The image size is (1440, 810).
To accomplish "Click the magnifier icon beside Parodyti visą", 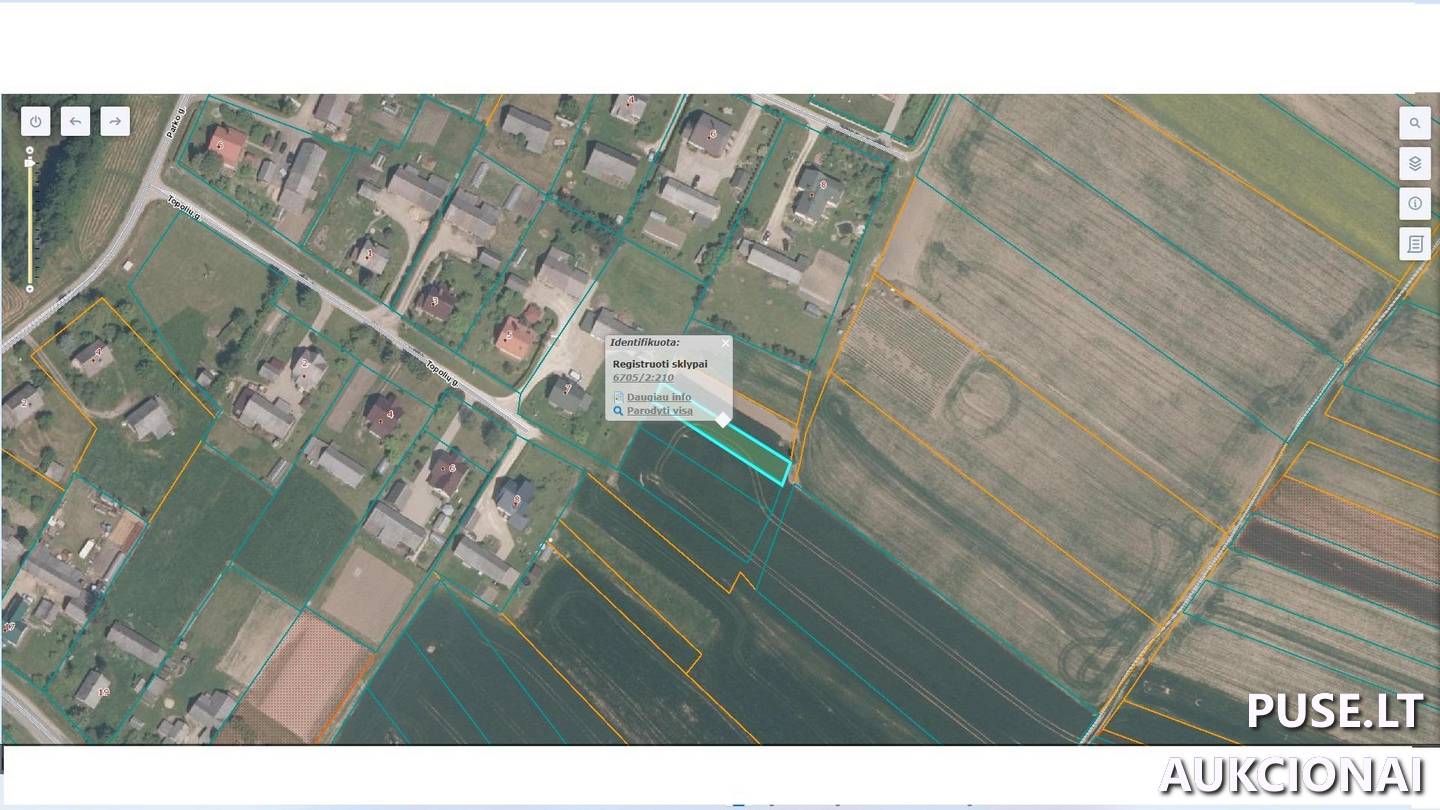I will [x=619, y=411].
